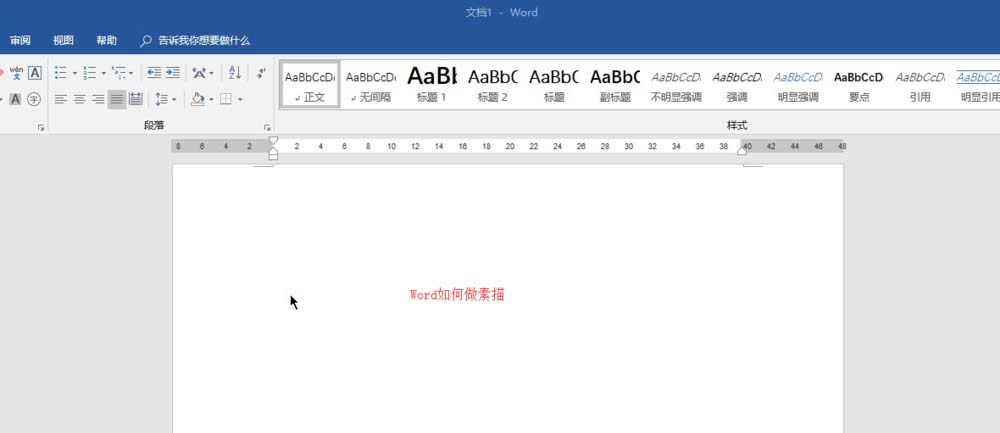This screenshot has width=1000, height=433.
Task: Click the right indent ruler marker
Action: click(x=742, y=150)
